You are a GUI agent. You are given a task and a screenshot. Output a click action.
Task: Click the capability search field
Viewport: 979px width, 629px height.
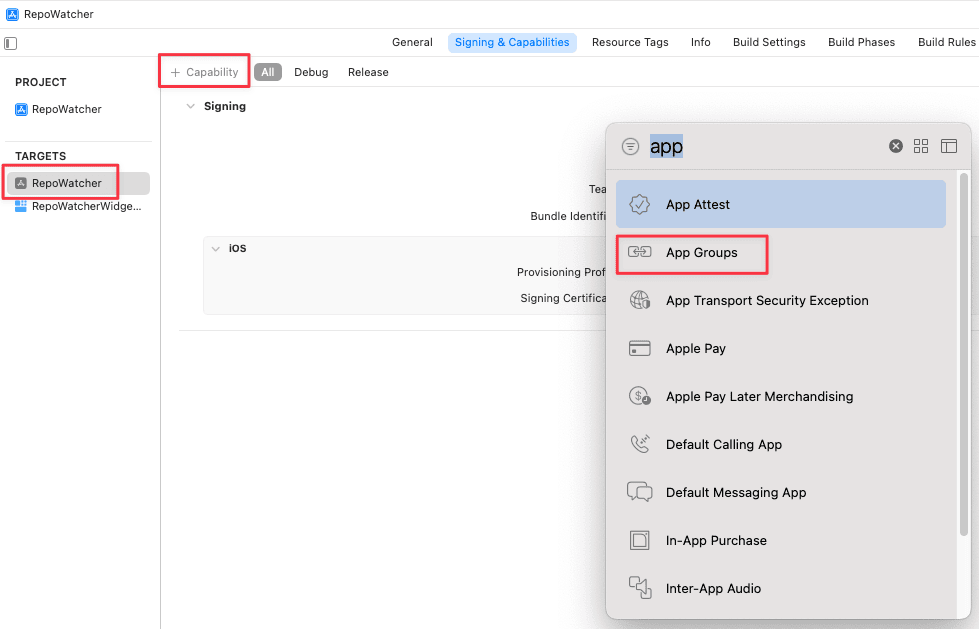(763, 146)
